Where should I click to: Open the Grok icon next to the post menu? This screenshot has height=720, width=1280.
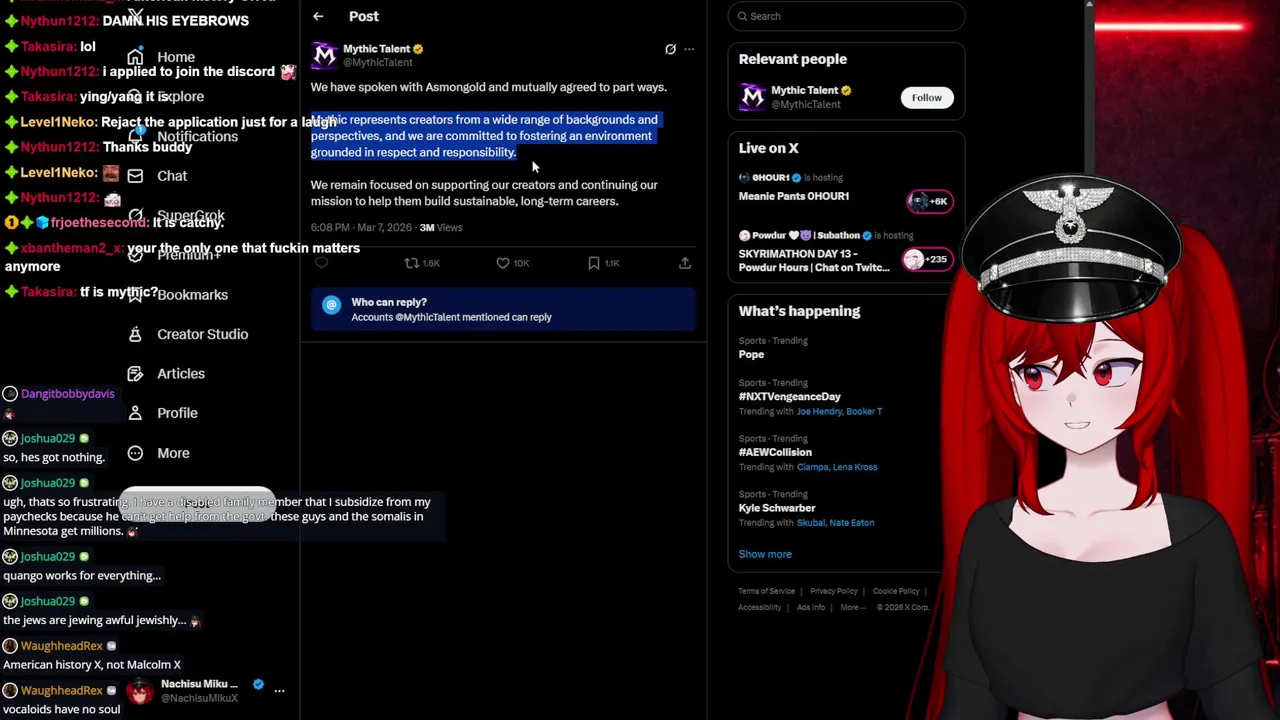coord(670,49)
